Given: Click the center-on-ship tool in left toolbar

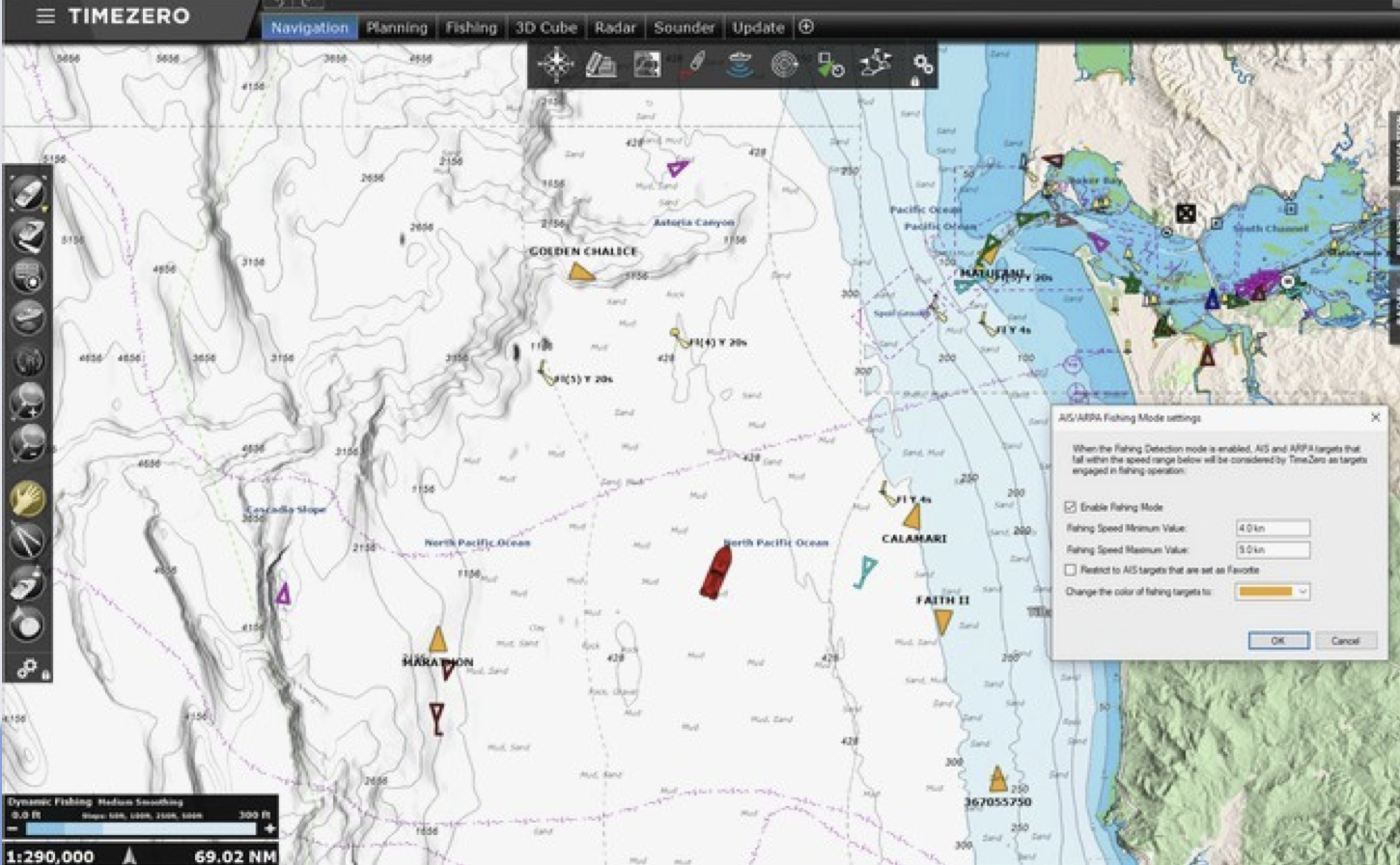Looking at the screenshot, I should pos(27,193).
